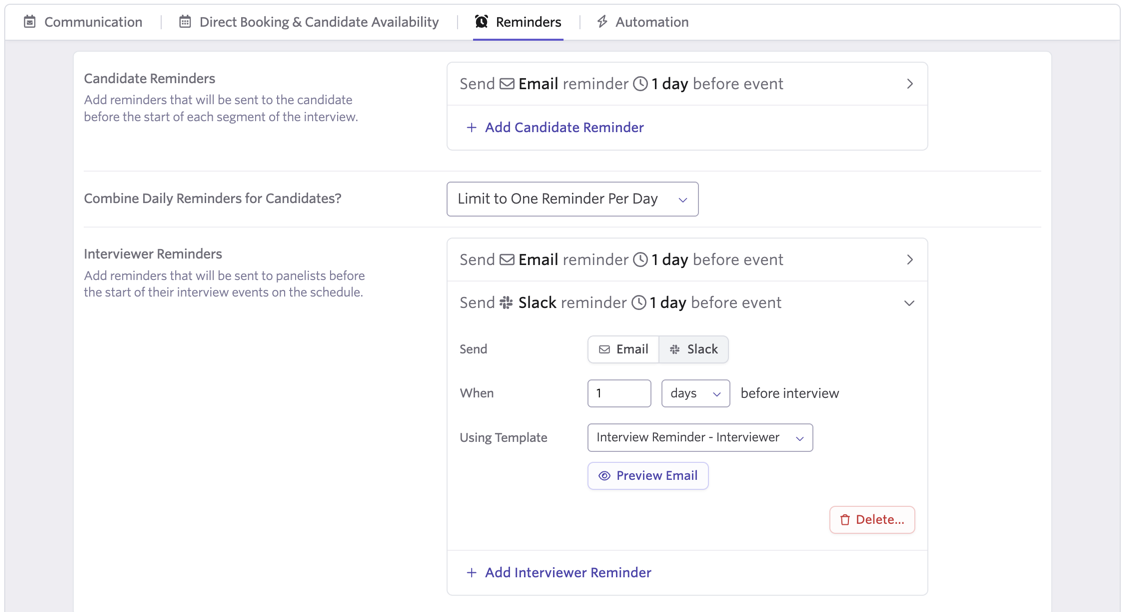Click the Delete... button
Screen dimensions: 1133x612
872,520
